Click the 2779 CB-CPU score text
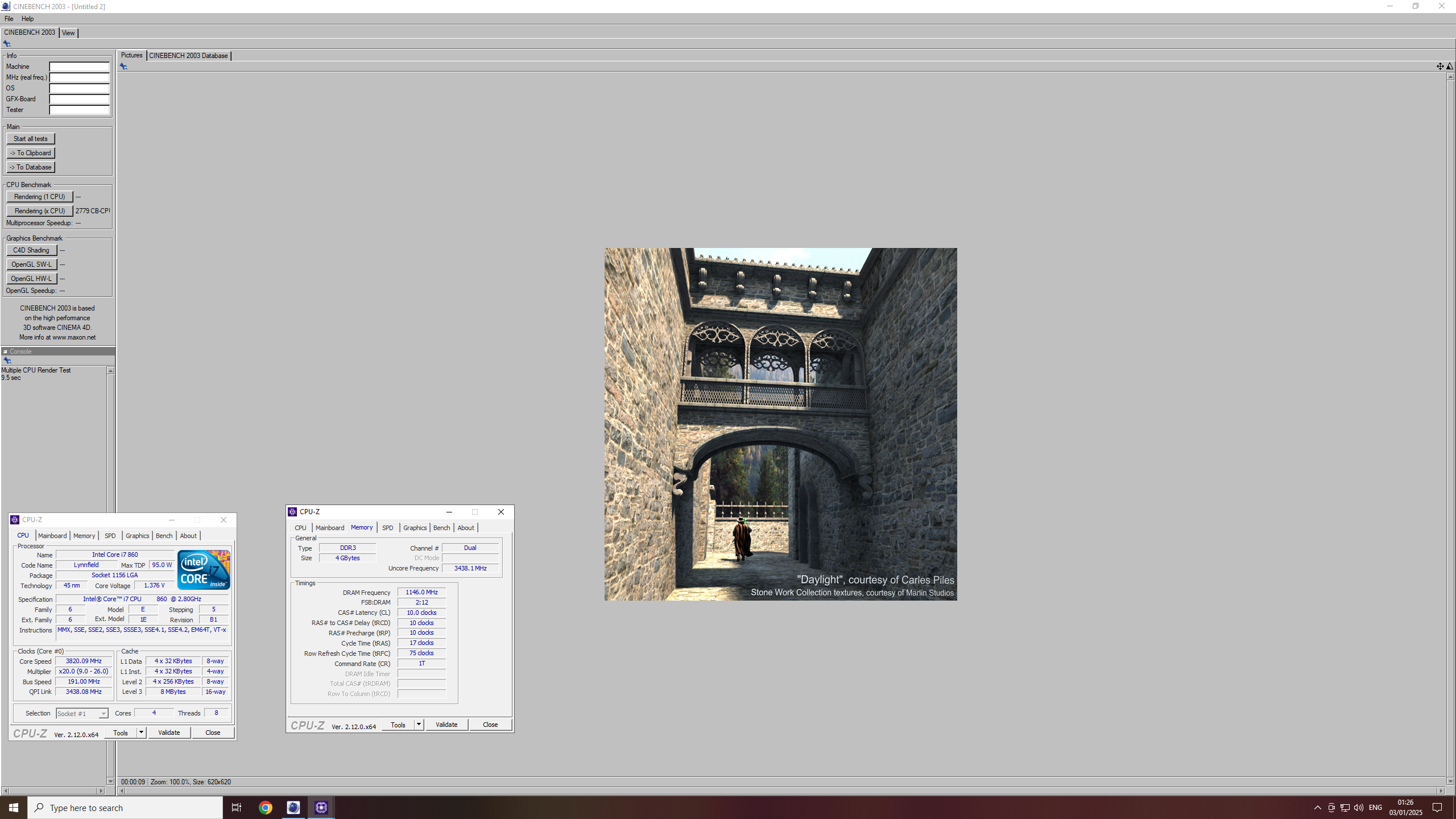This screenshot has width=1456, height=819. point(93,211)
